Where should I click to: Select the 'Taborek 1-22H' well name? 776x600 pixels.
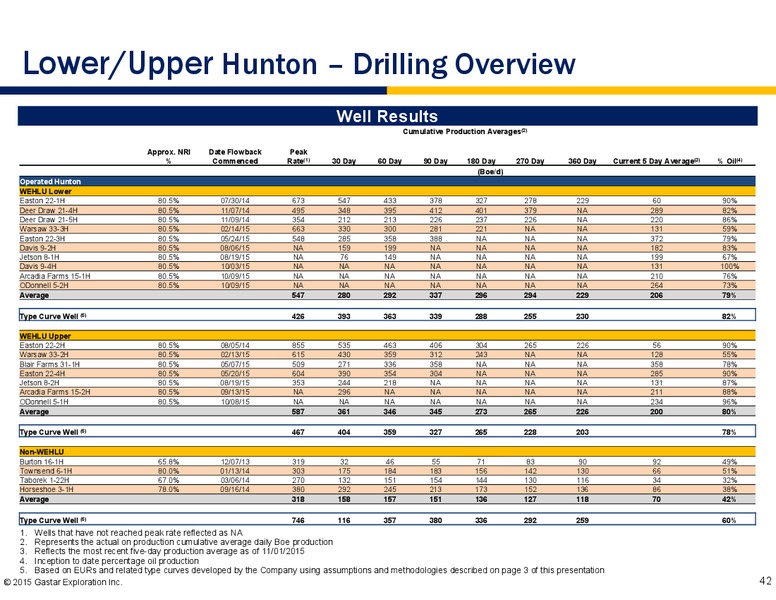click(x=45, y=480)
